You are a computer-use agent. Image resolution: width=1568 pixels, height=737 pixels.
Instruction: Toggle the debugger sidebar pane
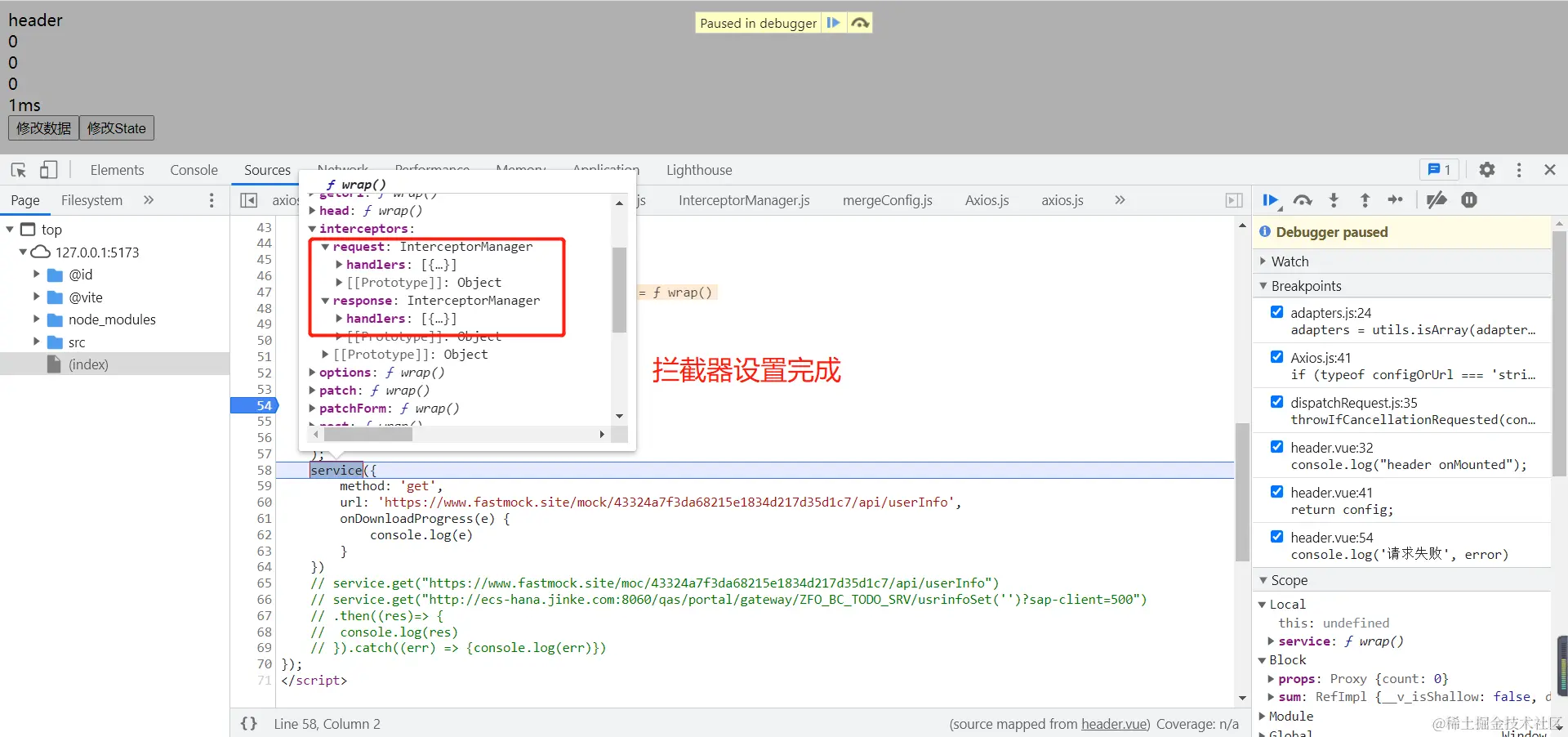1234,200
